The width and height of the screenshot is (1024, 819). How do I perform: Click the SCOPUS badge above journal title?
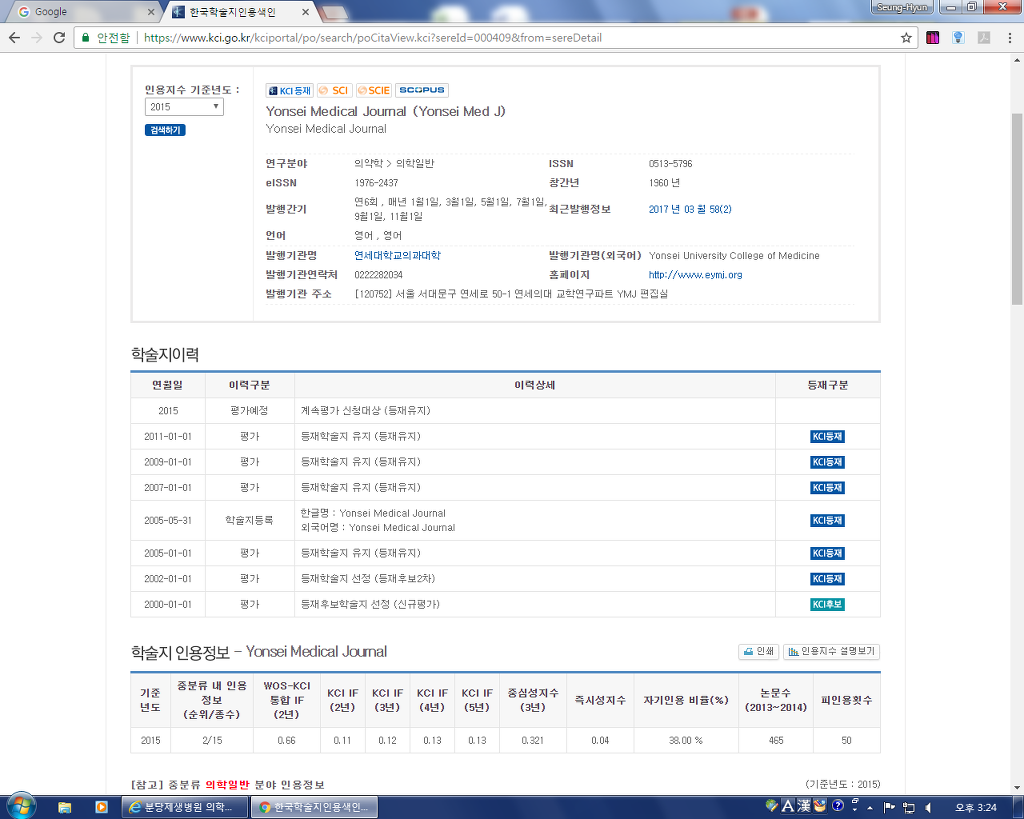click(x=421, y=90)
